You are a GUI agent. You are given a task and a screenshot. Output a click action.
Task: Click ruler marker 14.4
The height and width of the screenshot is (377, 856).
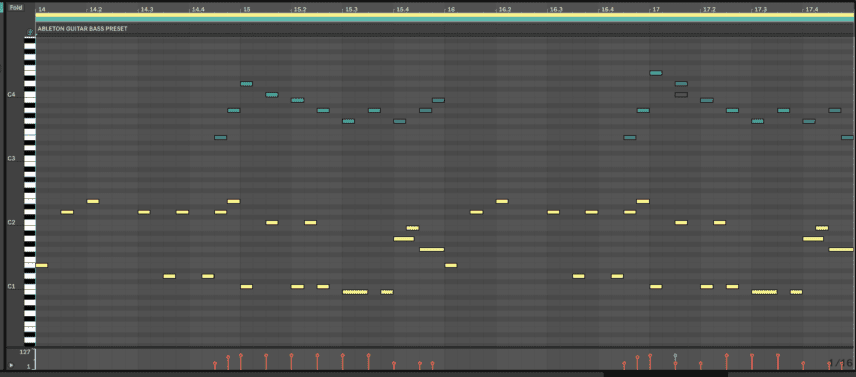click(198, 9)
